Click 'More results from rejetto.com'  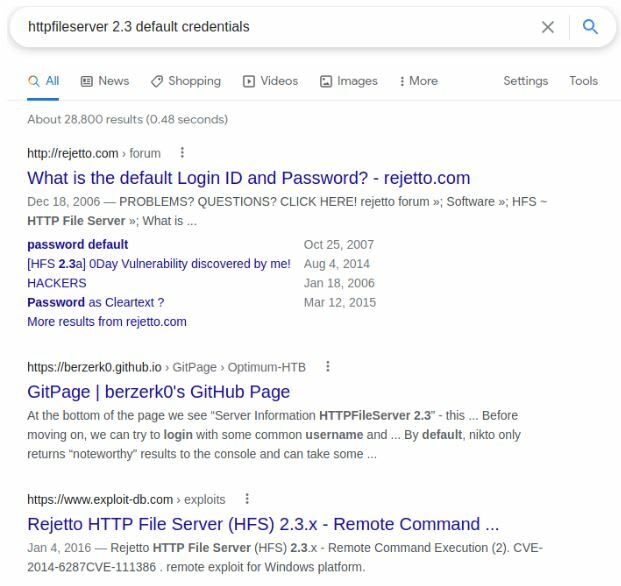click(107, 322)
